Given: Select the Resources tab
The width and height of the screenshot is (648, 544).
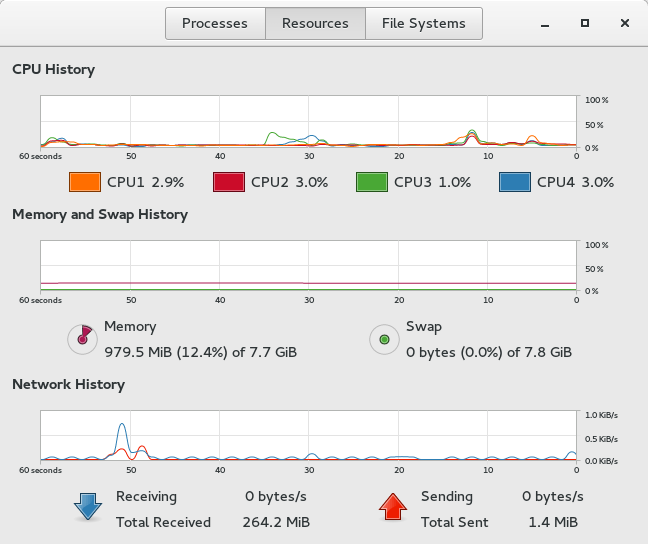Looking at the screenshot, I should (x=315, y=23).
